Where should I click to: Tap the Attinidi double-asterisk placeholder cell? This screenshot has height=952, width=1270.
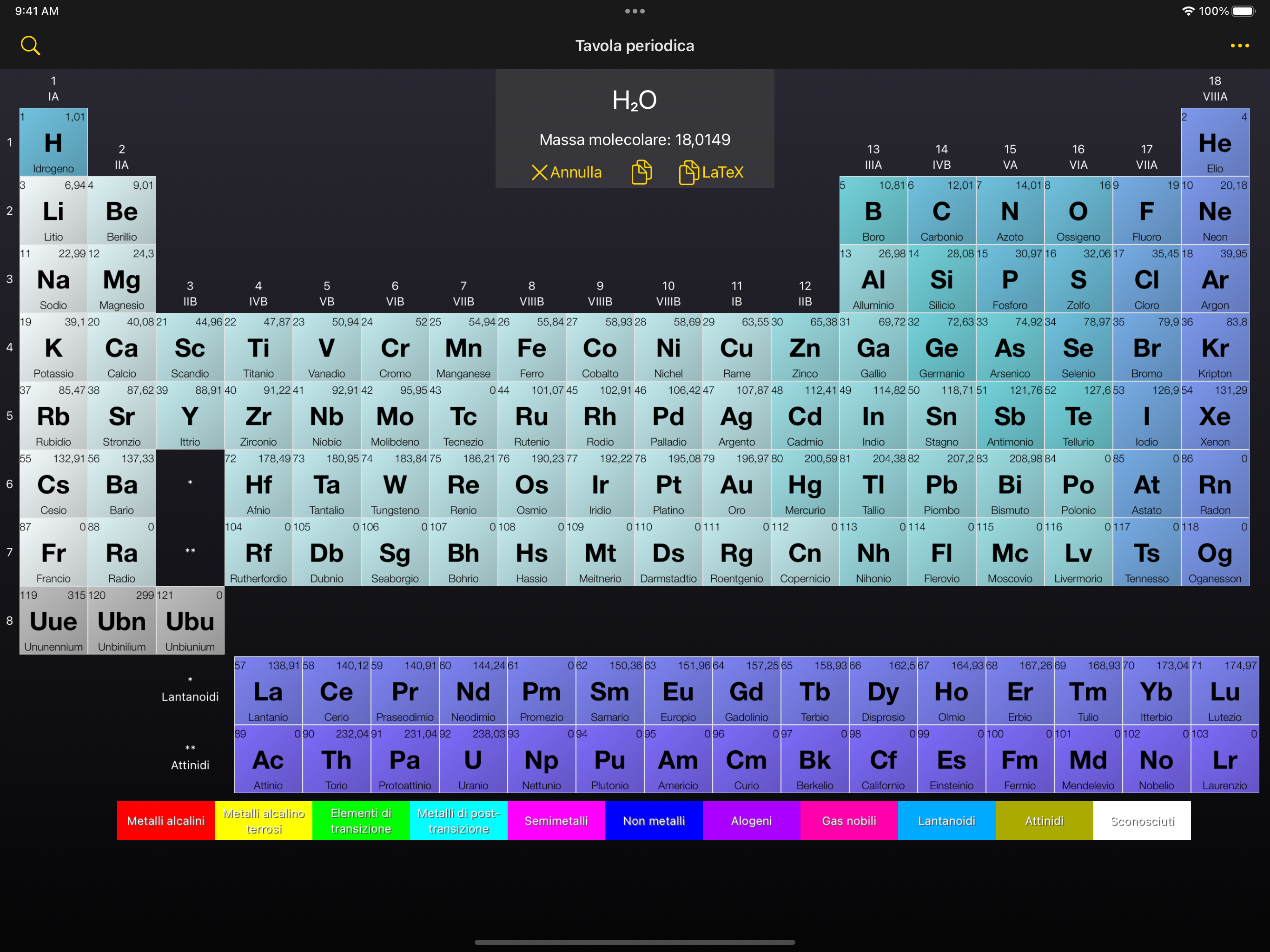(190, 551)
